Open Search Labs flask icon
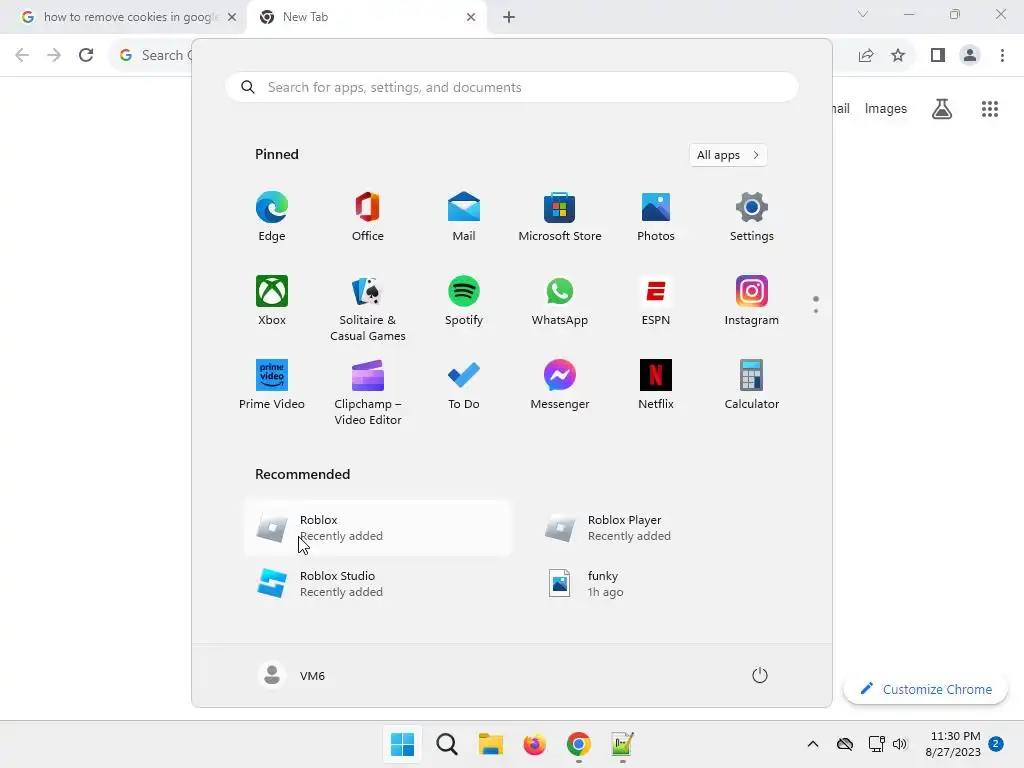This screenshot has width=1024, height=768. [942, 108]
